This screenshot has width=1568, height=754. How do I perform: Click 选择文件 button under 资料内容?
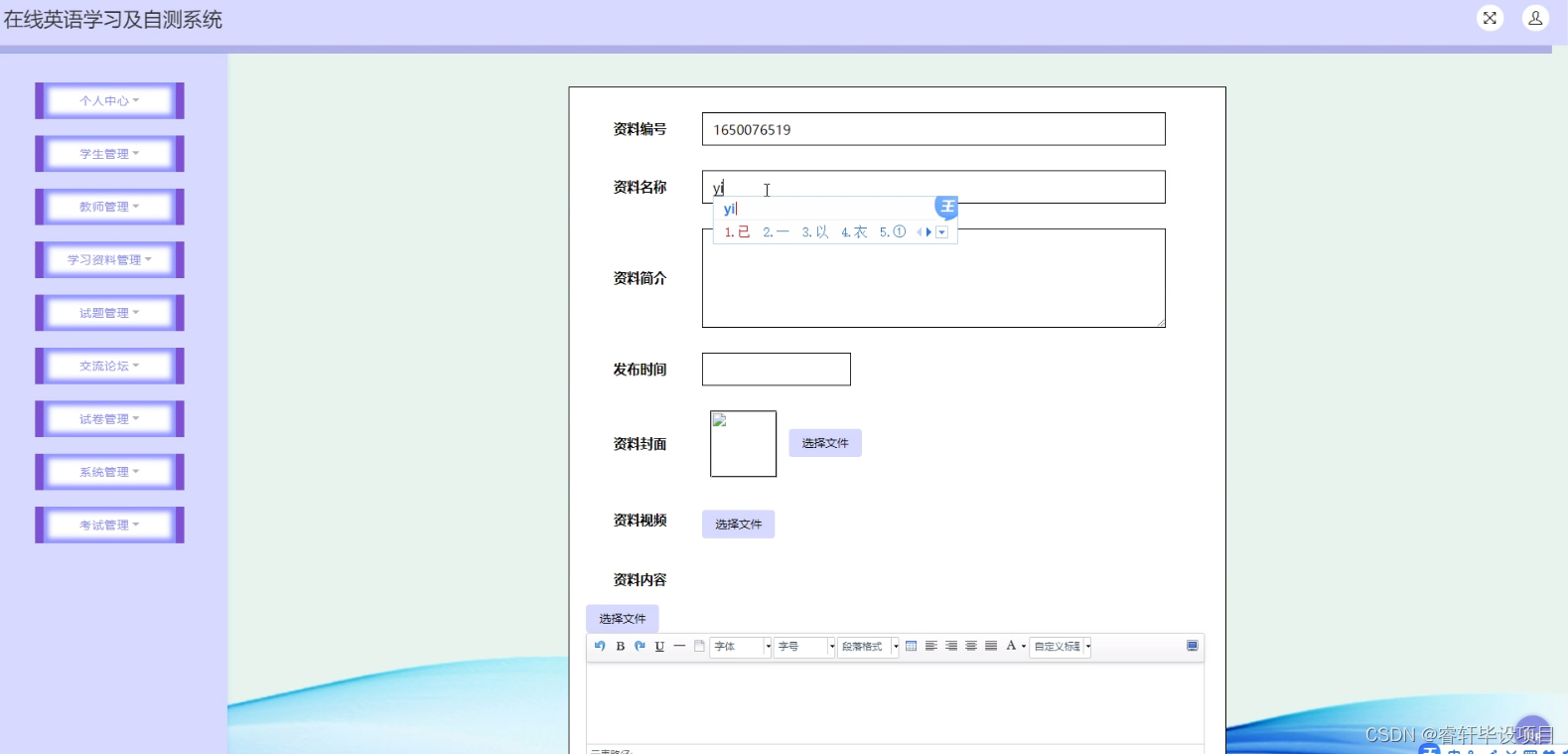coord(622,618)
